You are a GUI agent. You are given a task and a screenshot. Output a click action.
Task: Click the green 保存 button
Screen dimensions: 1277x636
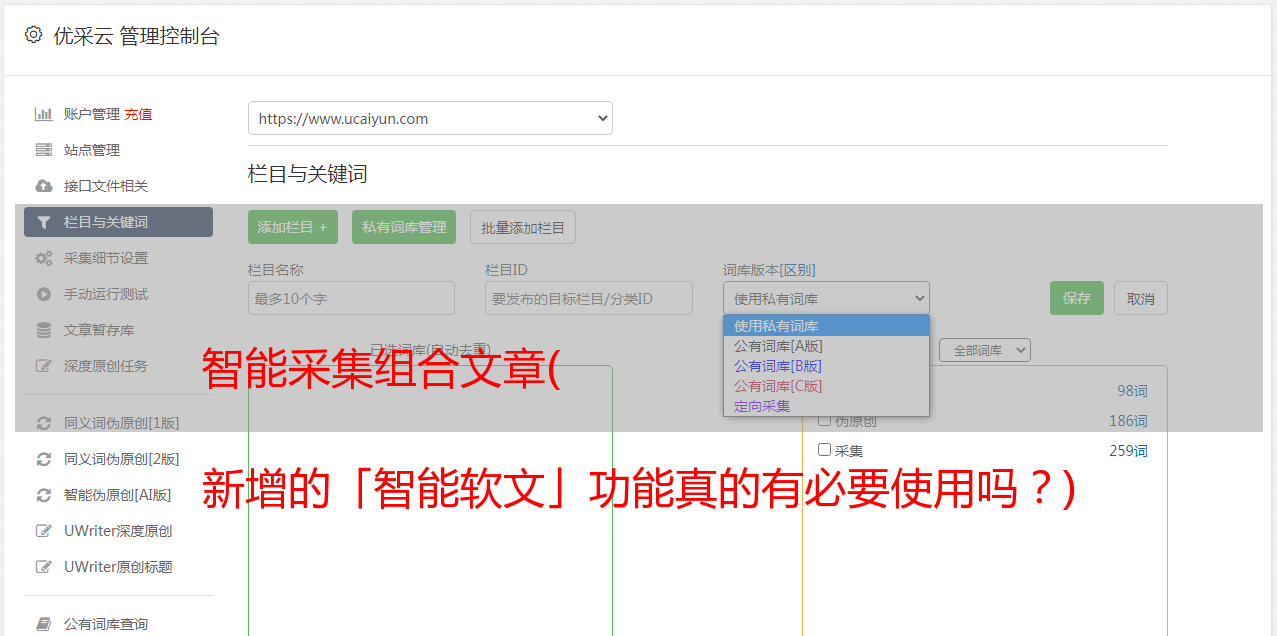[1077, 298]
